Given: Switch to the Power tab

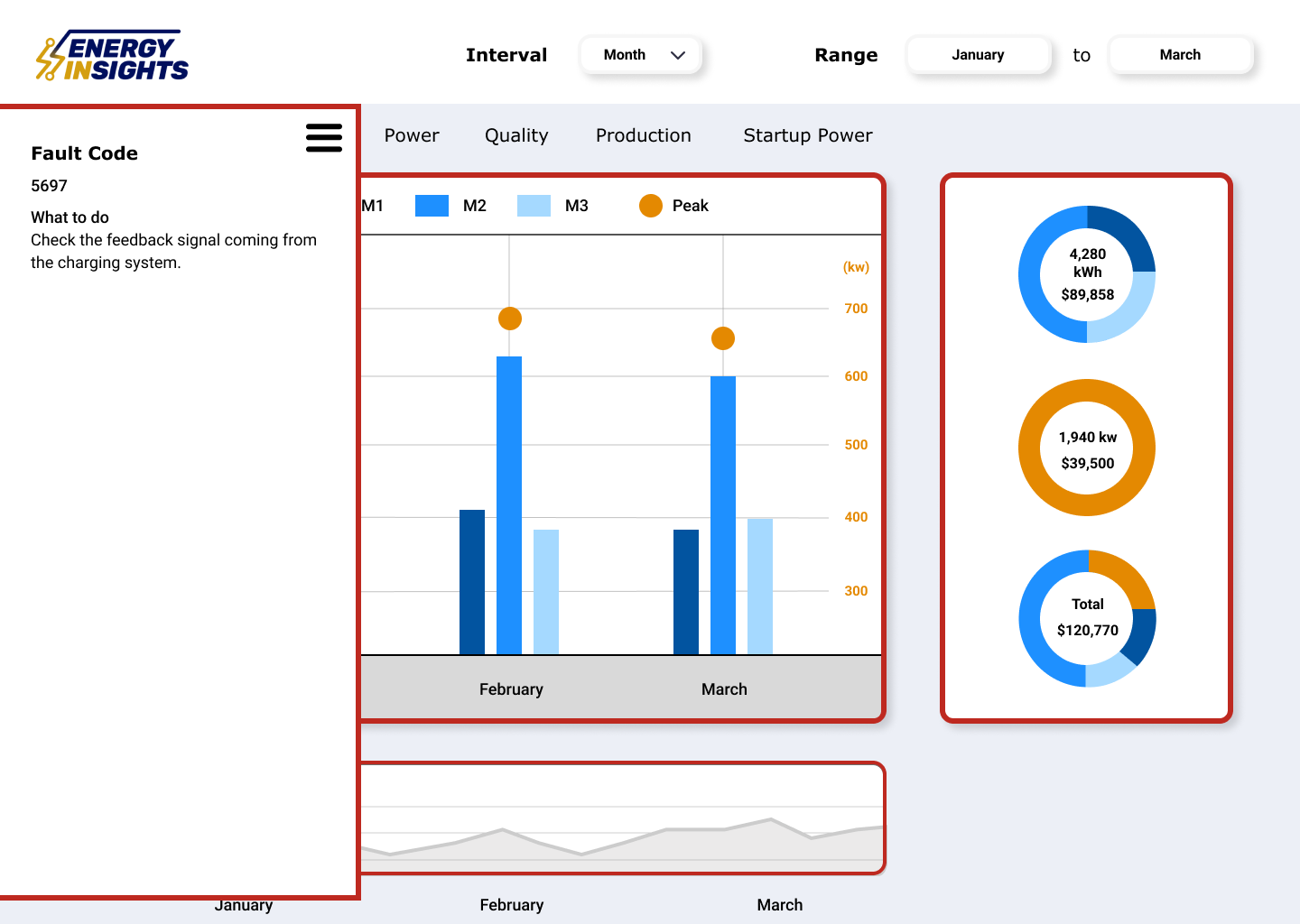Looking at the screenshot, I should pyautogui.click(x=412, y=135).
